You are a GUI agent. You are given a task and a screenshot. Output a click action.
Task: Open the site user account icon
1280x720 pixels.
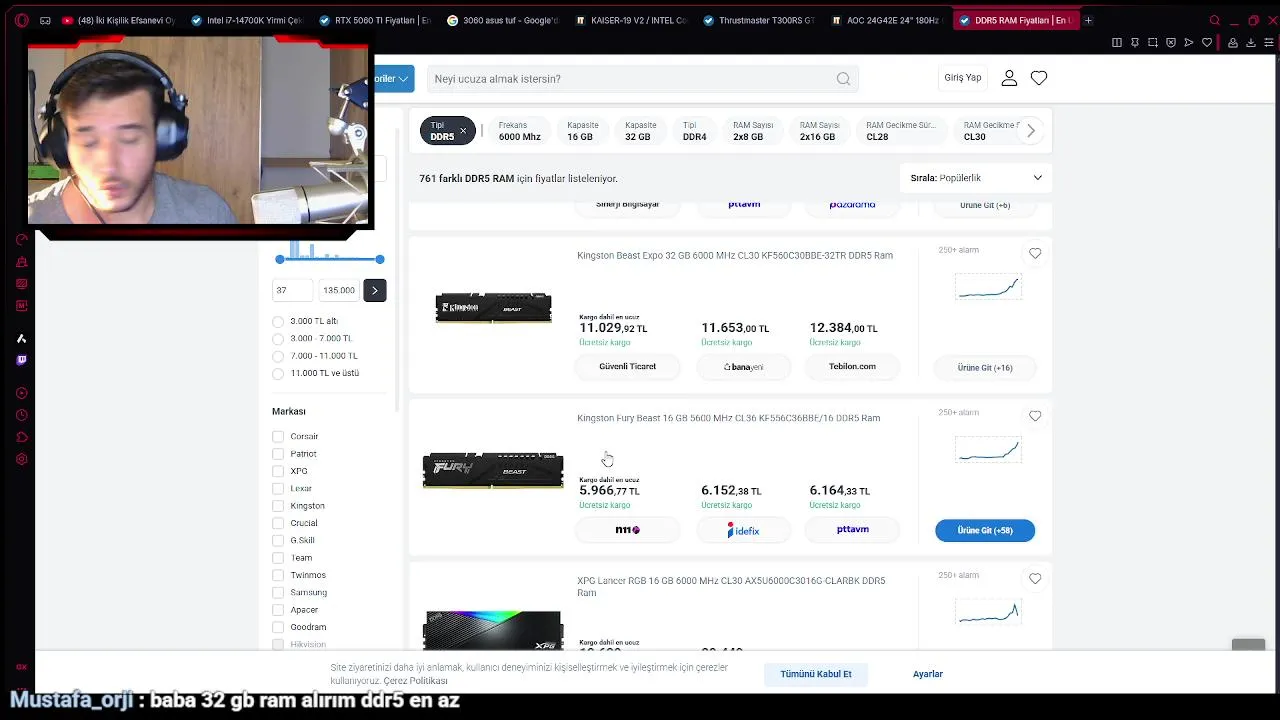[1009, 78]
